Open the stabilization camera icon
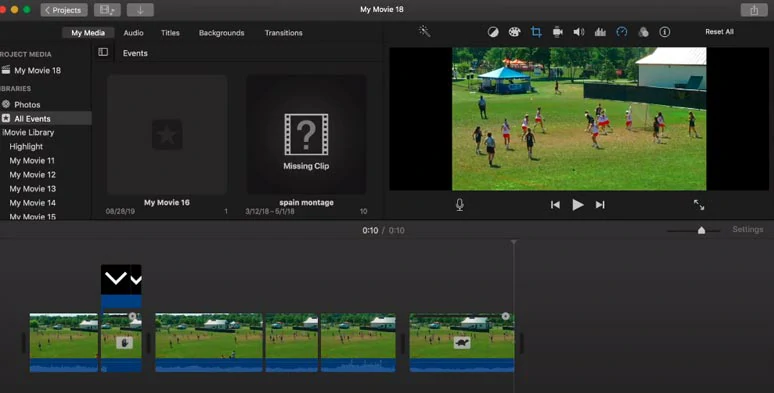This screenshot has width=774, height=393. 557,32
